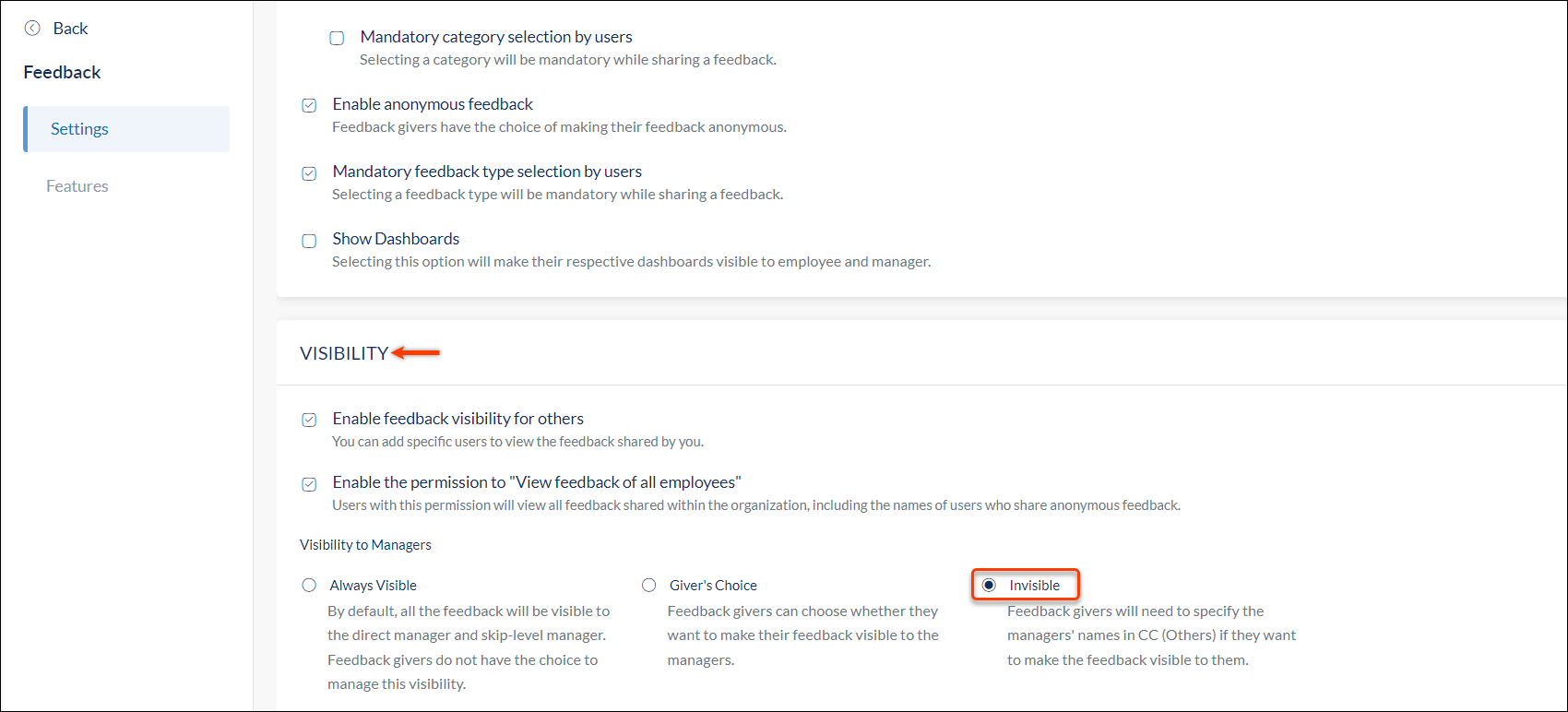Click the 'Always Visible' option label
Image resolution: width=1568 pixels, height=712 pixels.
374,586
